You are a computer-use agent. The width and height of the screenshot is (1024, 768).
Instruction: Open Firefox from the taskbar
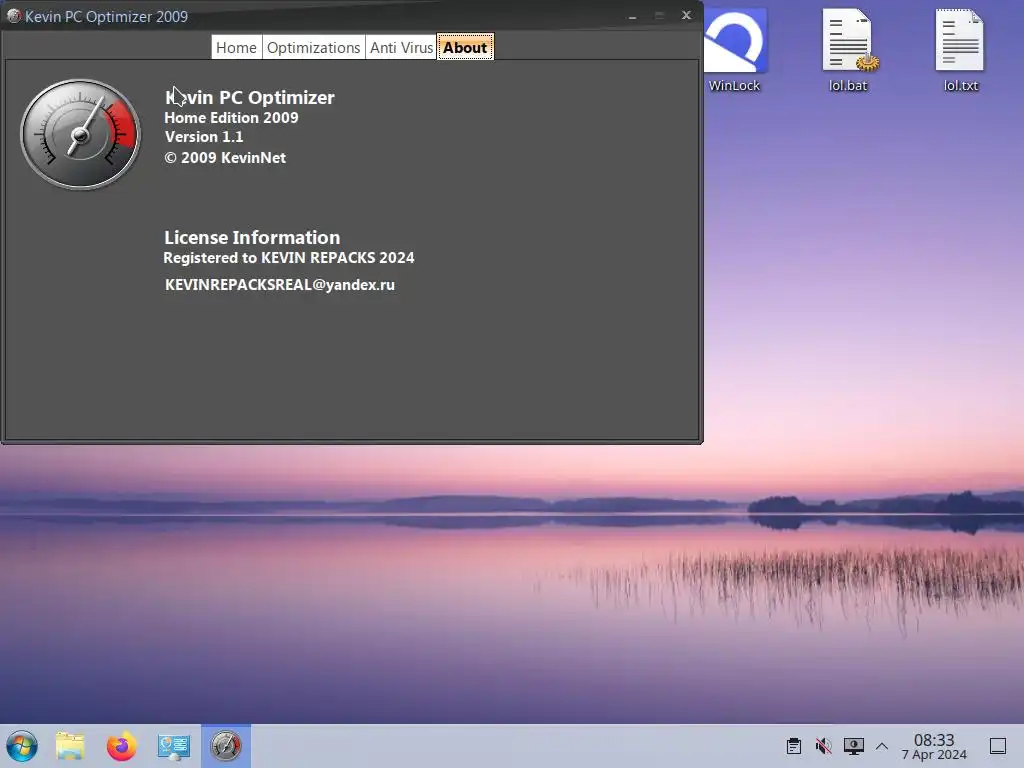pos(121,746)
